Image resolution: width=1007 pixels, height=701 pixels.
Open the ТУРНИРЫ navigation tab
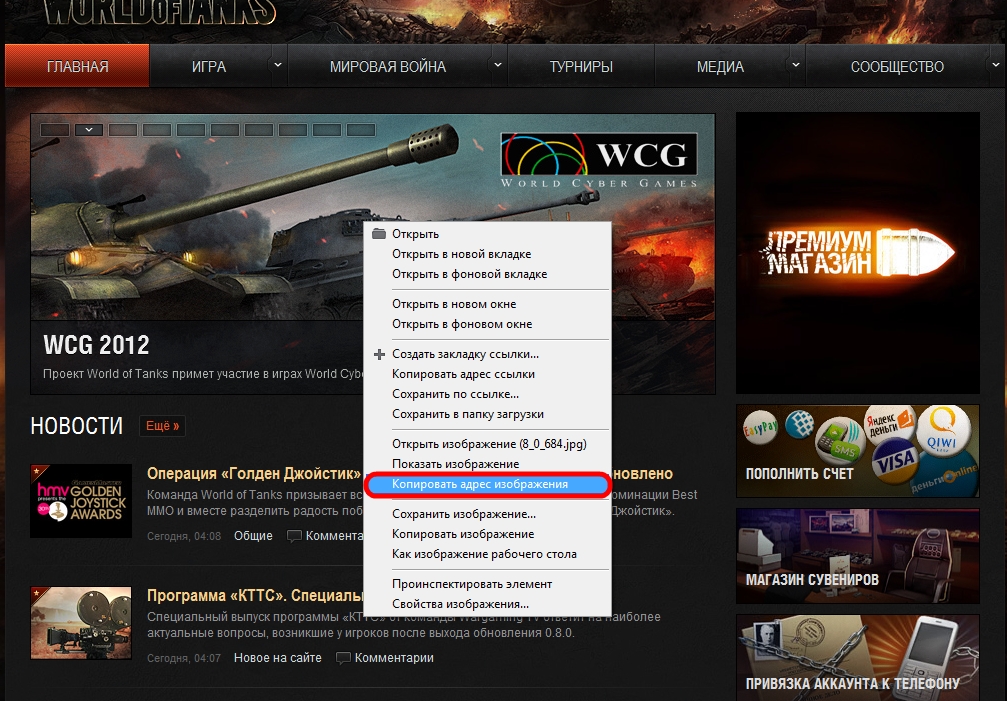pyautogui.click(x=581, y=66)
